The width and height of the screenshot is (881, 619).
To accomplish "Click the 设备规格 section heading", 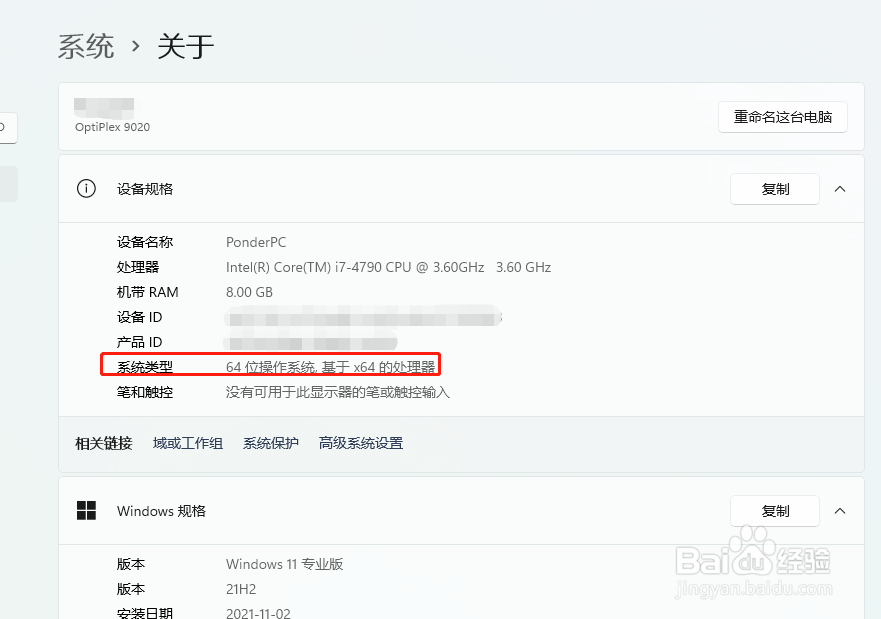I will [145, 189].
